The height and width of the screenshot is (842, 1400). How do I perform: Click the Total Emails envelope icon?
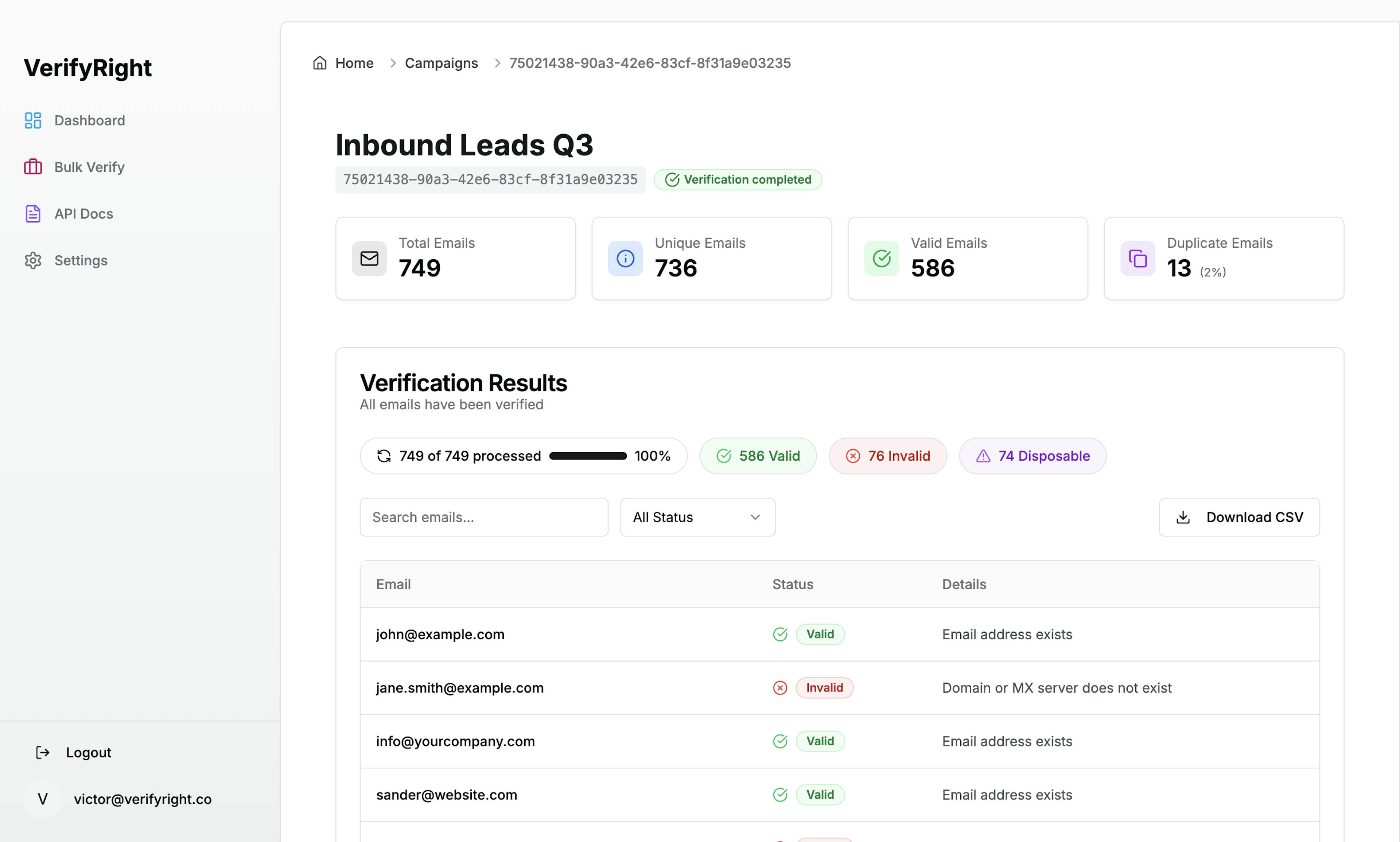(369, 259)
